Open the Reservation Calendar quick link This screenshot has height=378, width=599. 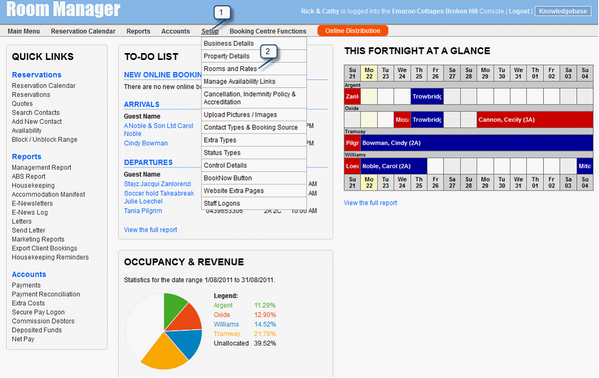44,86
